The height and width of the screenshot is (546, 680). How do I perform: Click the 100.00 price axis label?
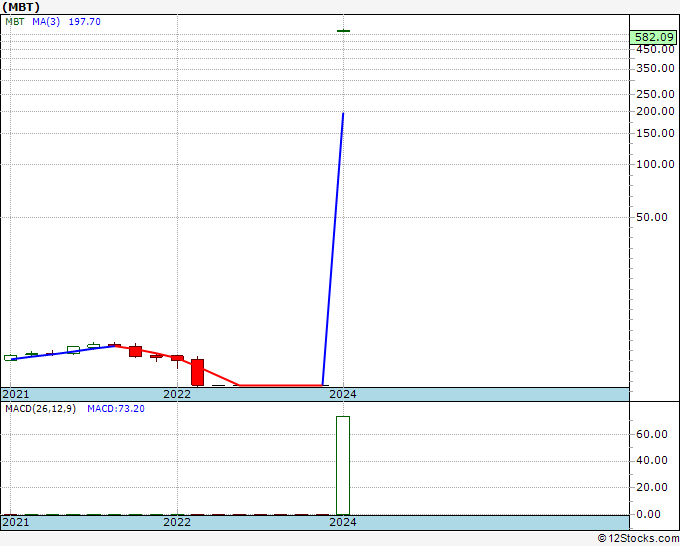coord(655,164)
